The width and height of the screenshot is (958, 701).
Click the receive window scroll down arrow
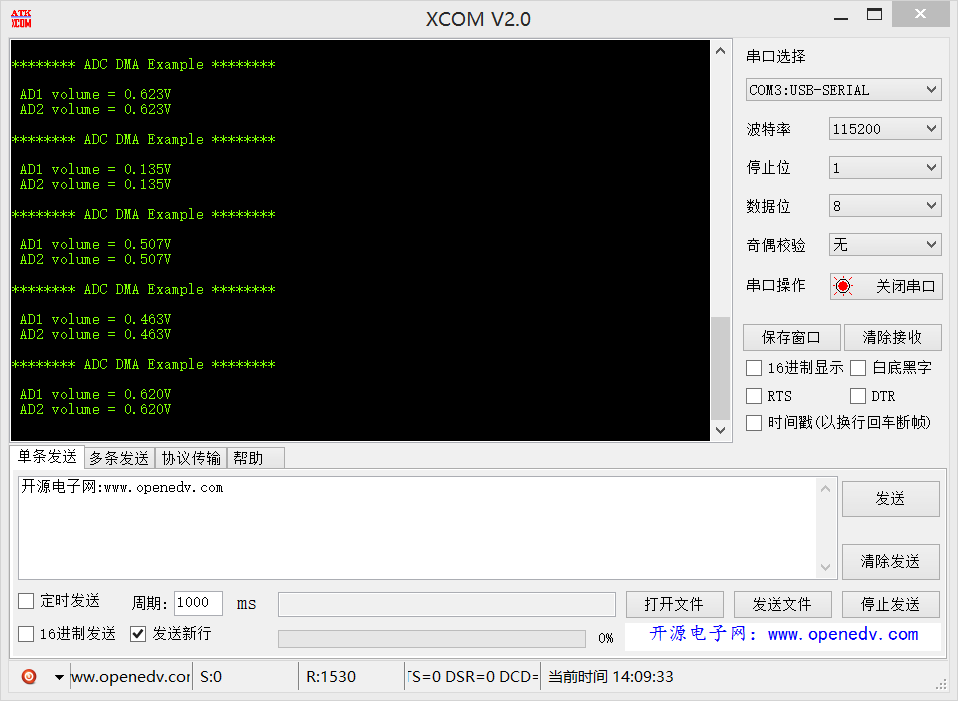pyautogui.click(x=721, y=430)
